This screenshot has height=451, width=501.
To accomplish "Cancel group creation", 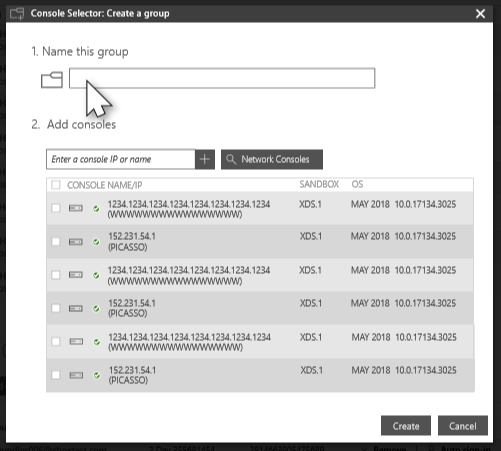I will (463, 426).
